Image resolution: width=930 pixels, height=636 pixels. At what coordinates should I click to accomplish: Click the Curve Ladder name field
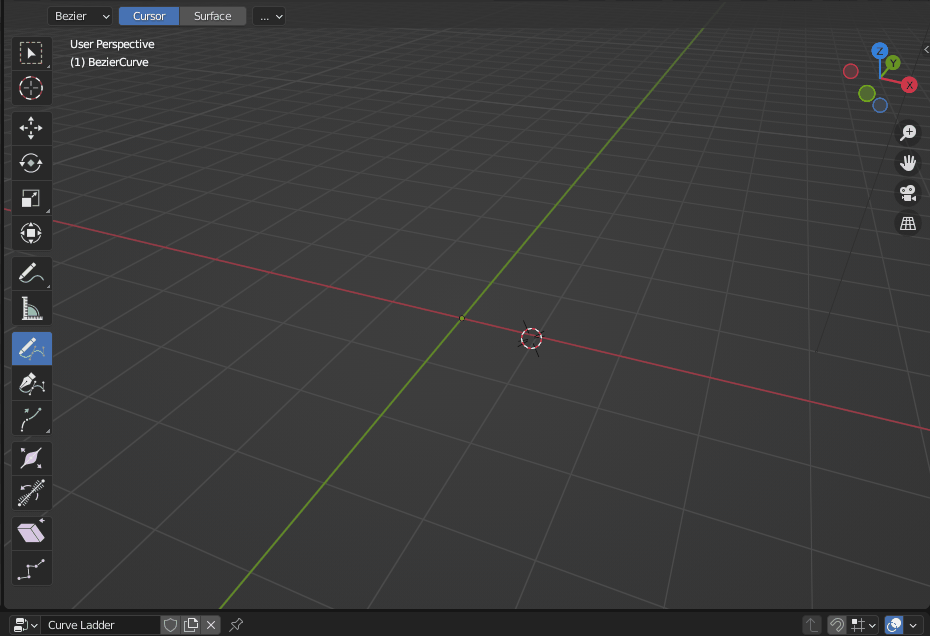[101, 625]
